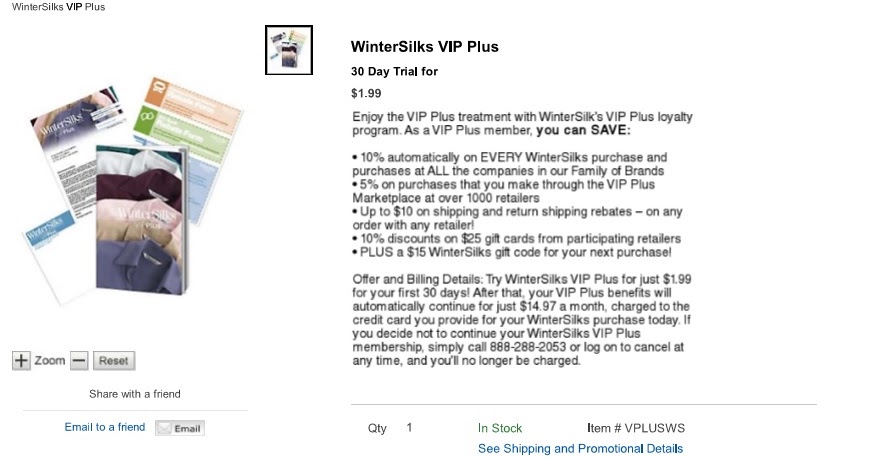
Task: Click the Item # VPLUSWS text
Action: (x=636, y=428)
